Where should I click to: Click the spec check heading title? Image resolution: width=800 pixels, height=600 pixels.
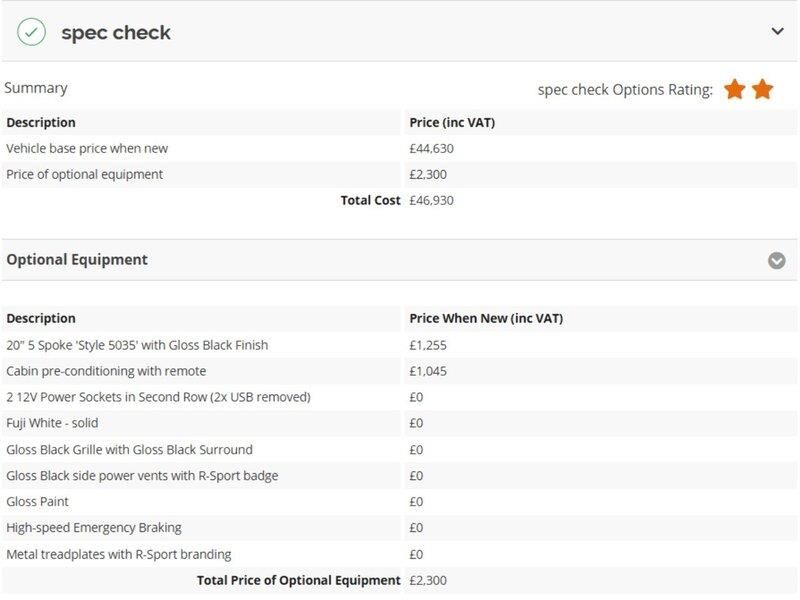pyautogui.click(x=116, y=33)
